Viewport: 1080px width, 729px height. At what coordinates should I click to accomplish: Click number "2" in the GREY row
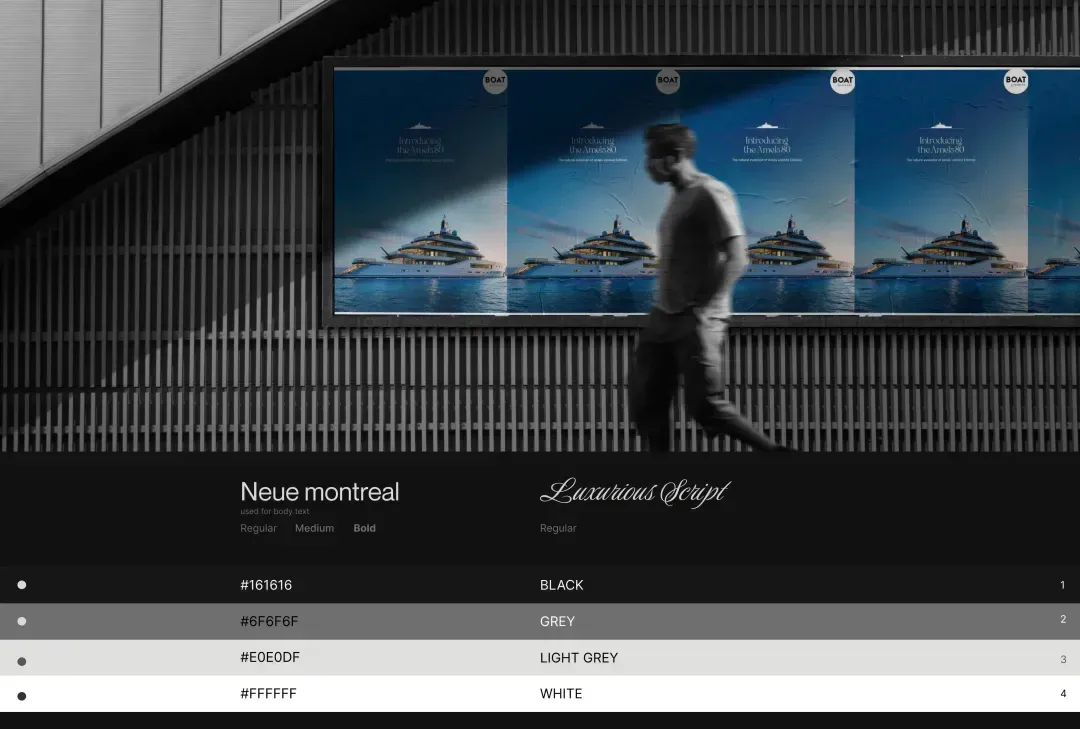(1063, 619)
